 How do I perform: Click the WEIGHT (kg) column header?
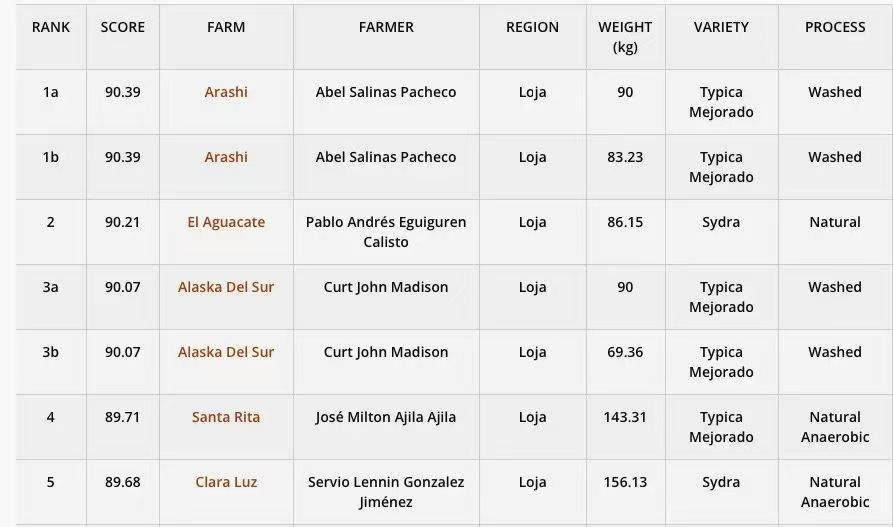pos(625,37)
